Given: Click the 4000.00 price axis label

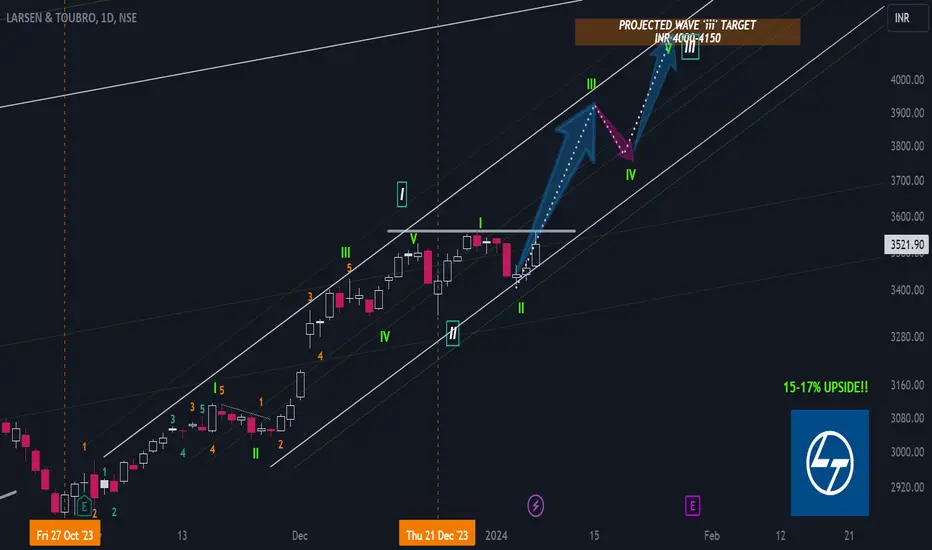Looking at the screenshot, I should click(x=907, y=80).
